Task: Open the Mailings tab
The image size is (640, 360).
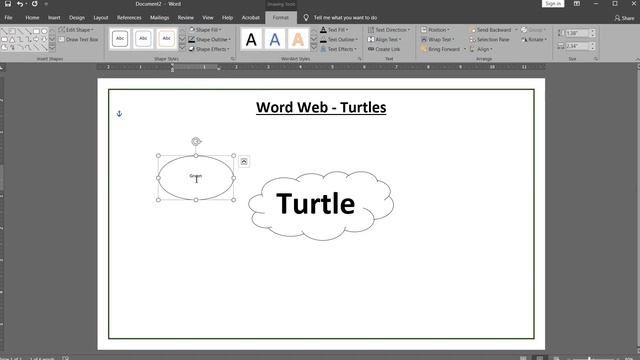Action: (x=159, y=18)
